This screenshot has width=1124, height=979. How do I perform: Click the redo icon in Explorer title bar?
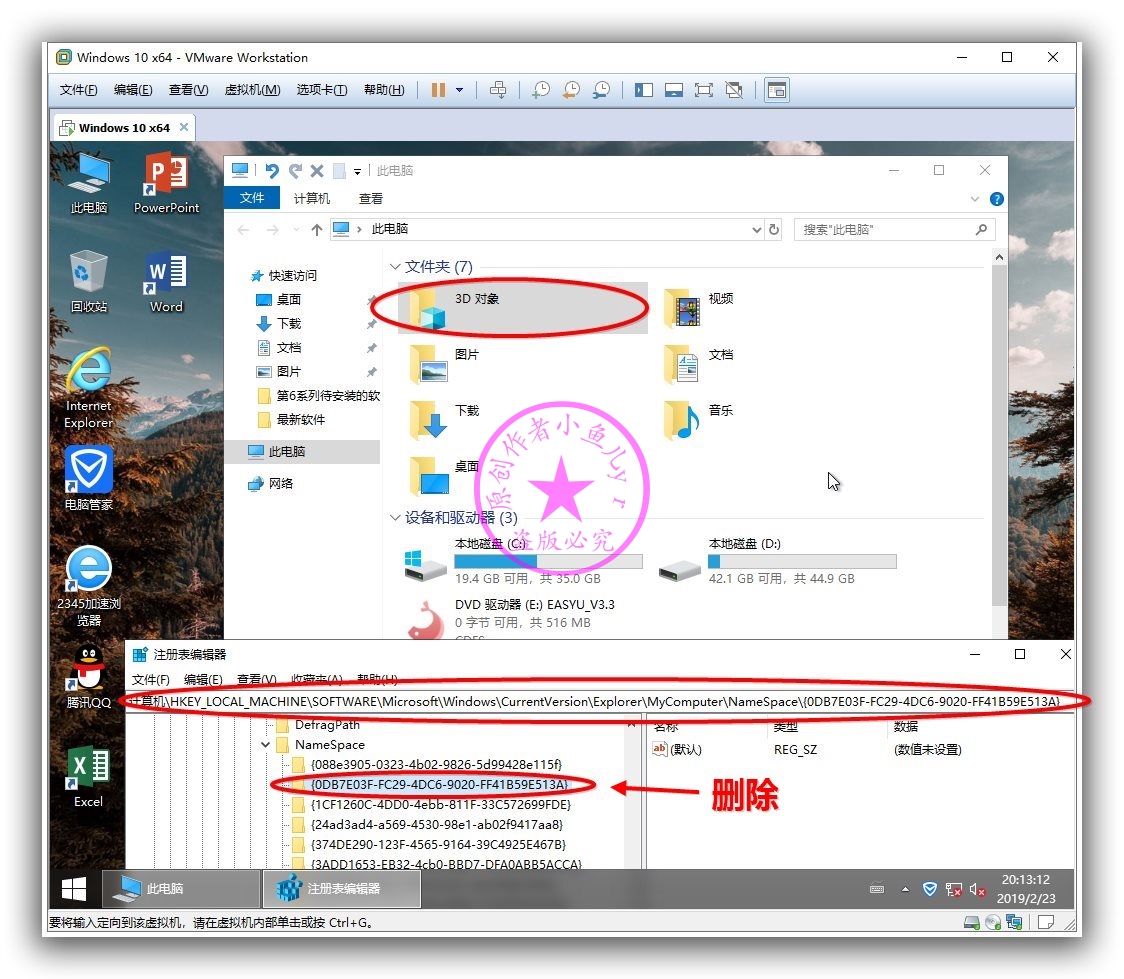tap(295, 171)
